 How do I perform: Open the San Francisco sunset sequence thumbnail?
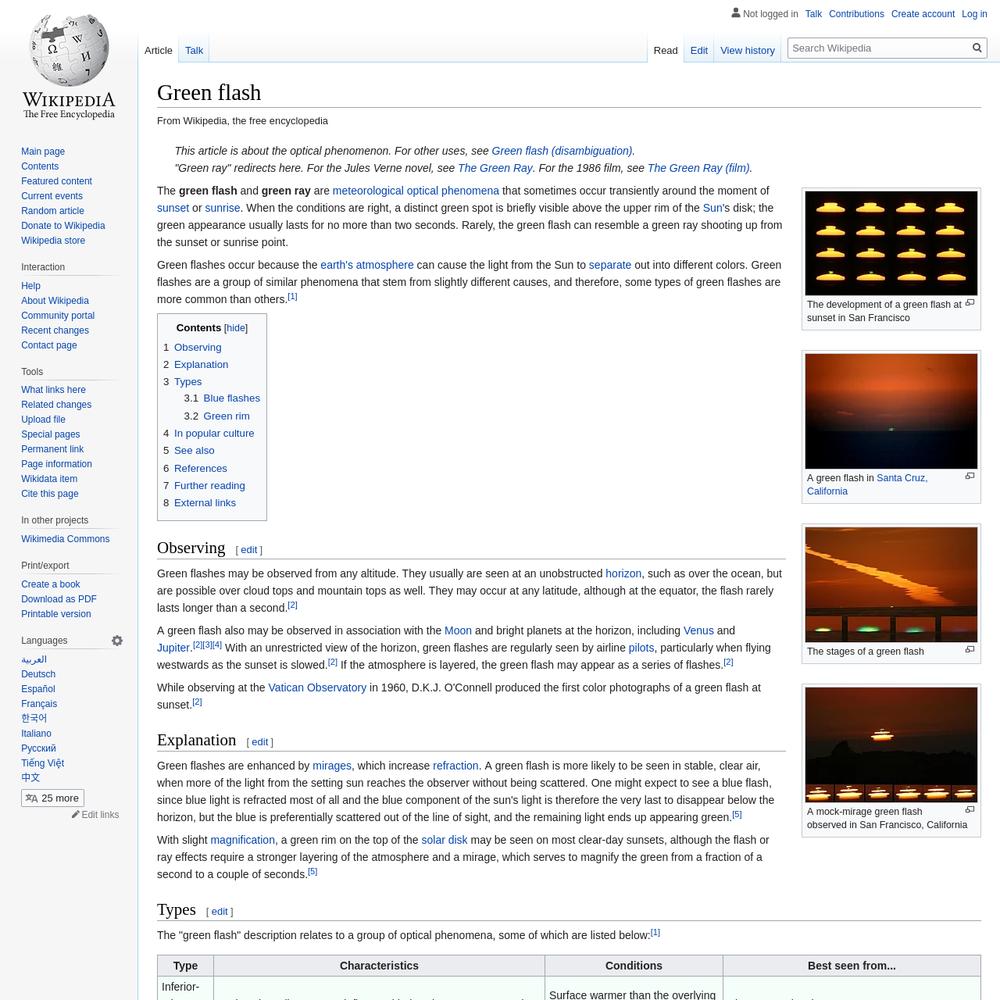point(891,243)
